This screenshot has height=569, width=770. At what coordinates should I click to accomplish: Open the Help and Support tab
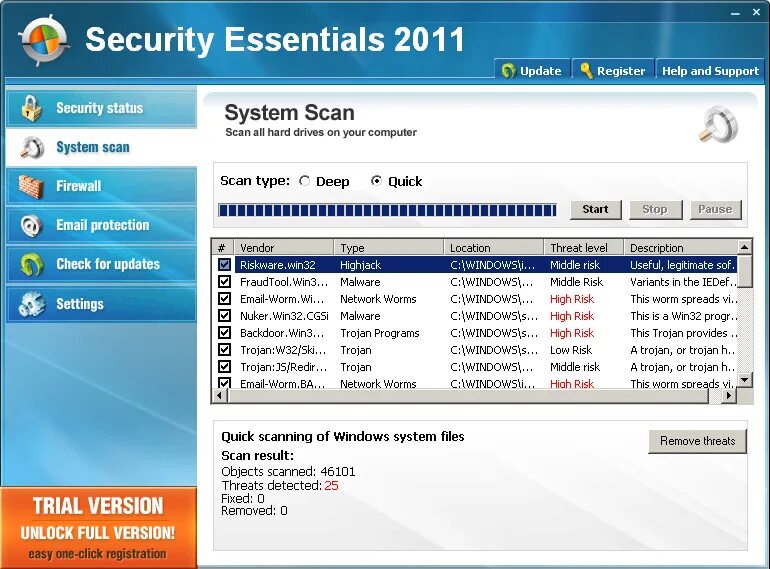[x=710, y=70]
